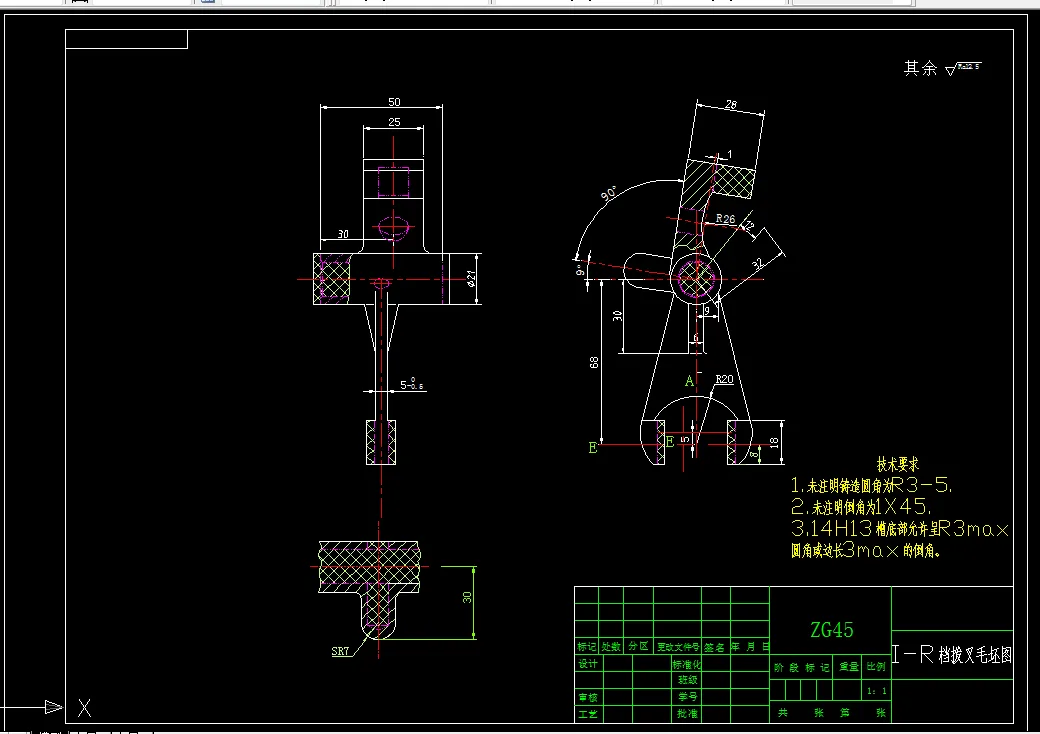Click the ø21 diameter dimension
This screenshot has width=1040, height=734.
pyautogui.click(x=472, y=278)
